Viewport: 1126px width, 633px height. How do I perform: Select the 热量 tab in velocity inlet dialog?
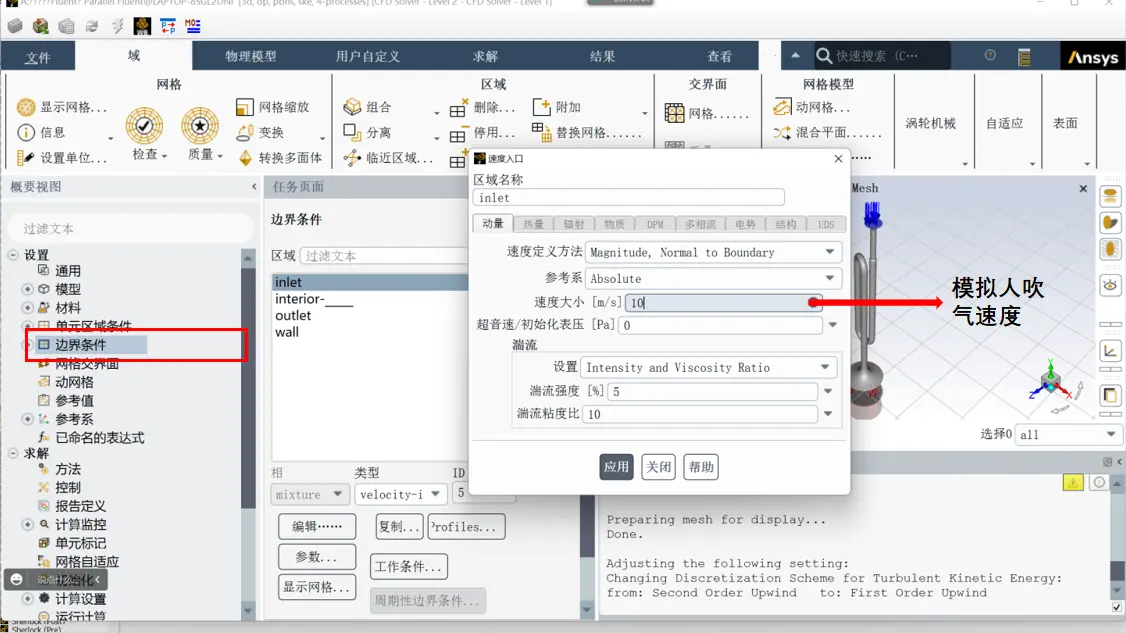(533, 224)
